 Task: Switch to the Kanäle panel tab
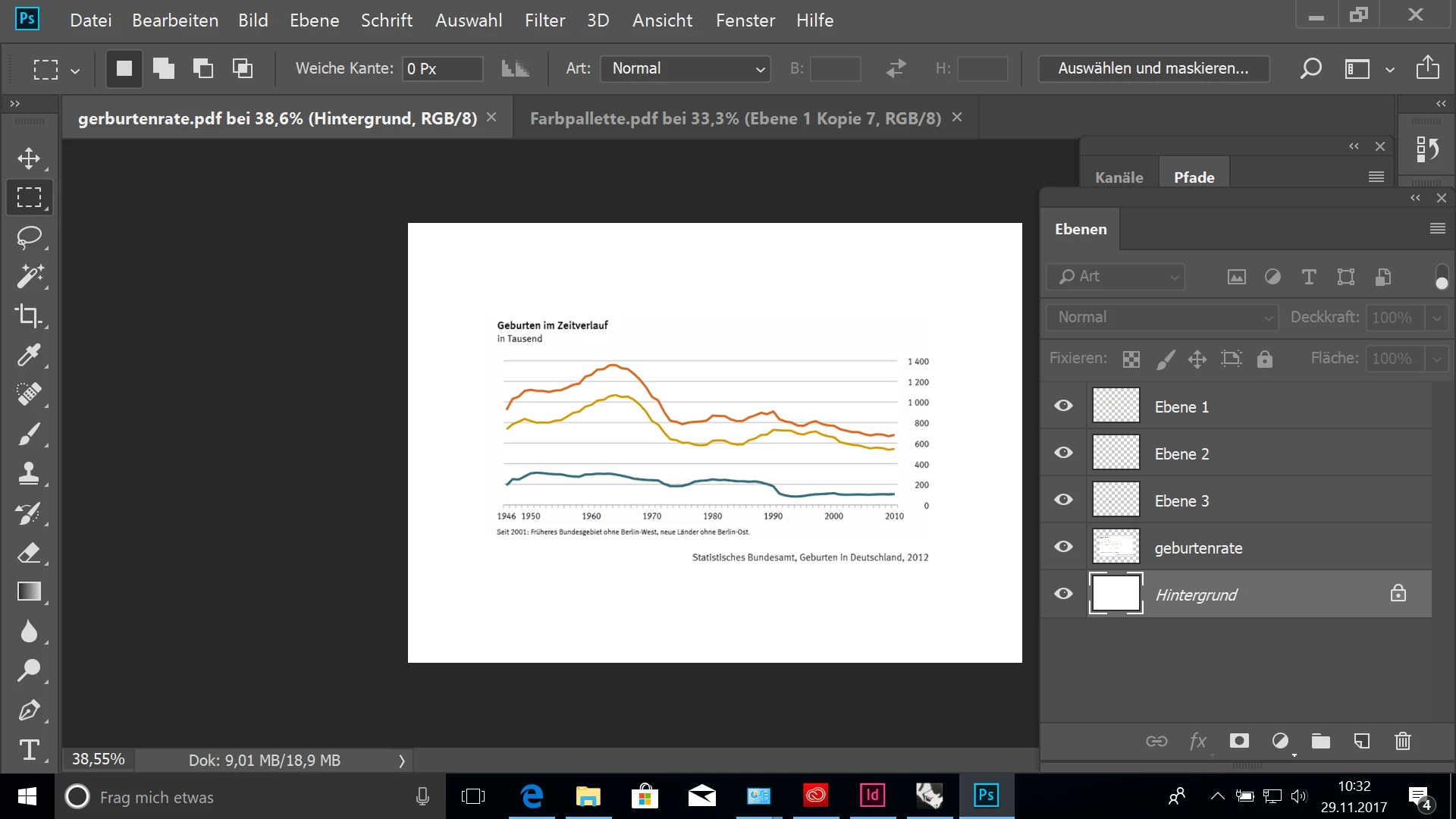[x=1119, y=177]
